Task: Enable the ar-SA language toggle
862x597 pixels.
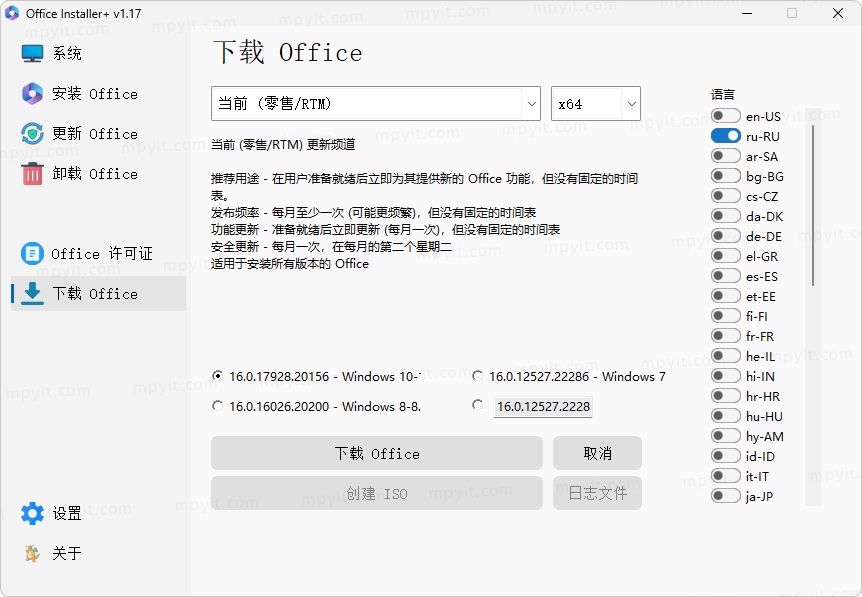Action: [726, 156]
